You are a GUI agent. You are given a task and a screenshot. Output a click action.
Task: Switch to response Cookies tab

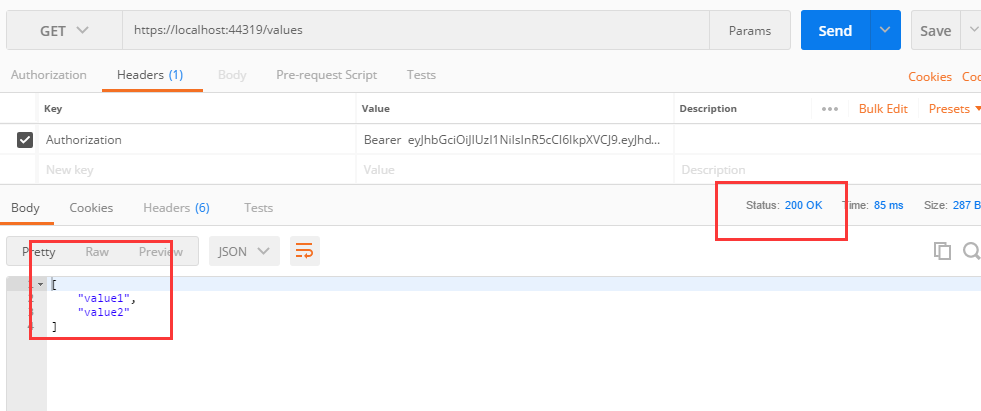[91, 208]
